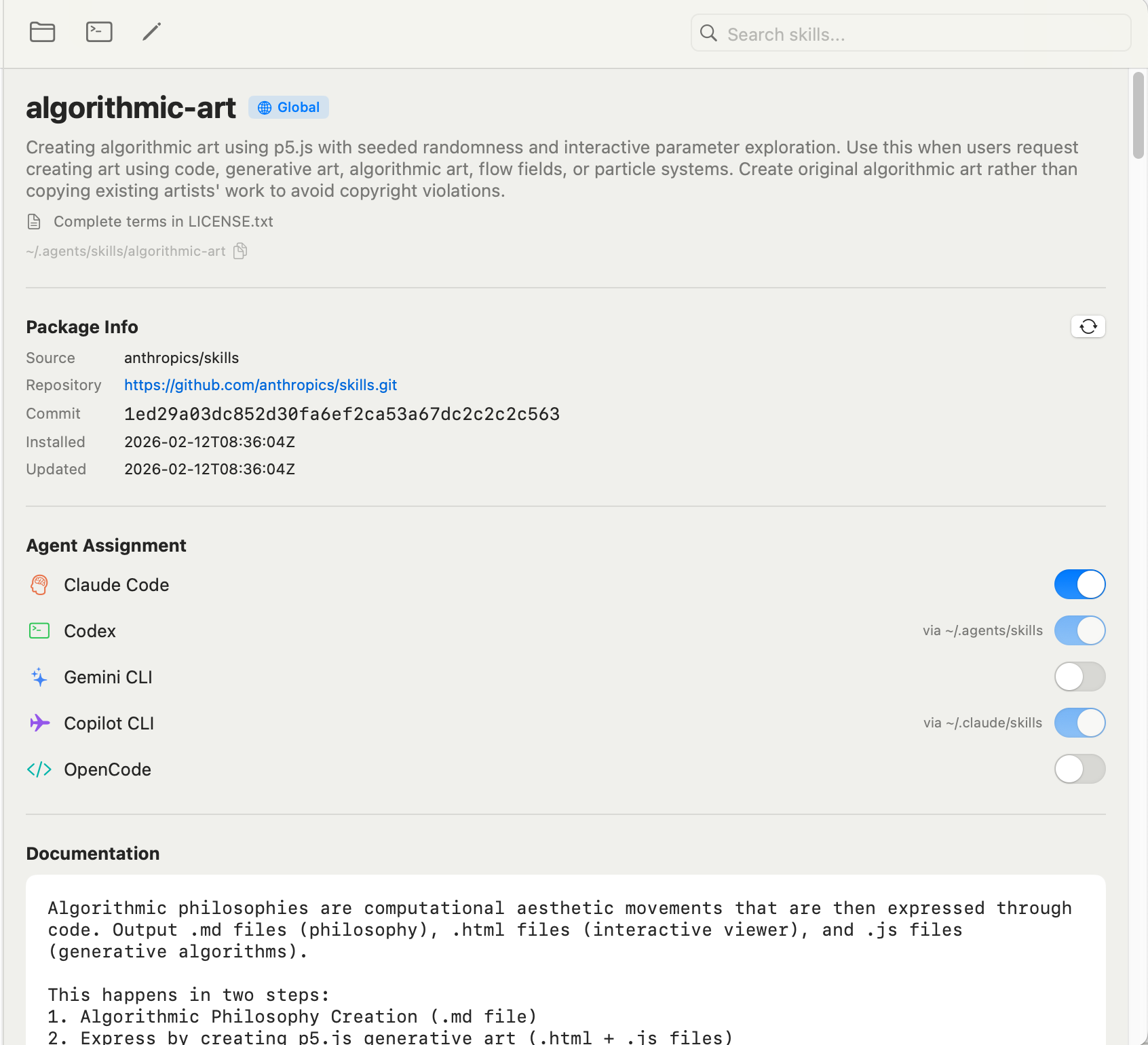This screenshot has height=1045, width=1148.
Task: Toggle the Copilot CLI switch
Action: point(1080,723)
